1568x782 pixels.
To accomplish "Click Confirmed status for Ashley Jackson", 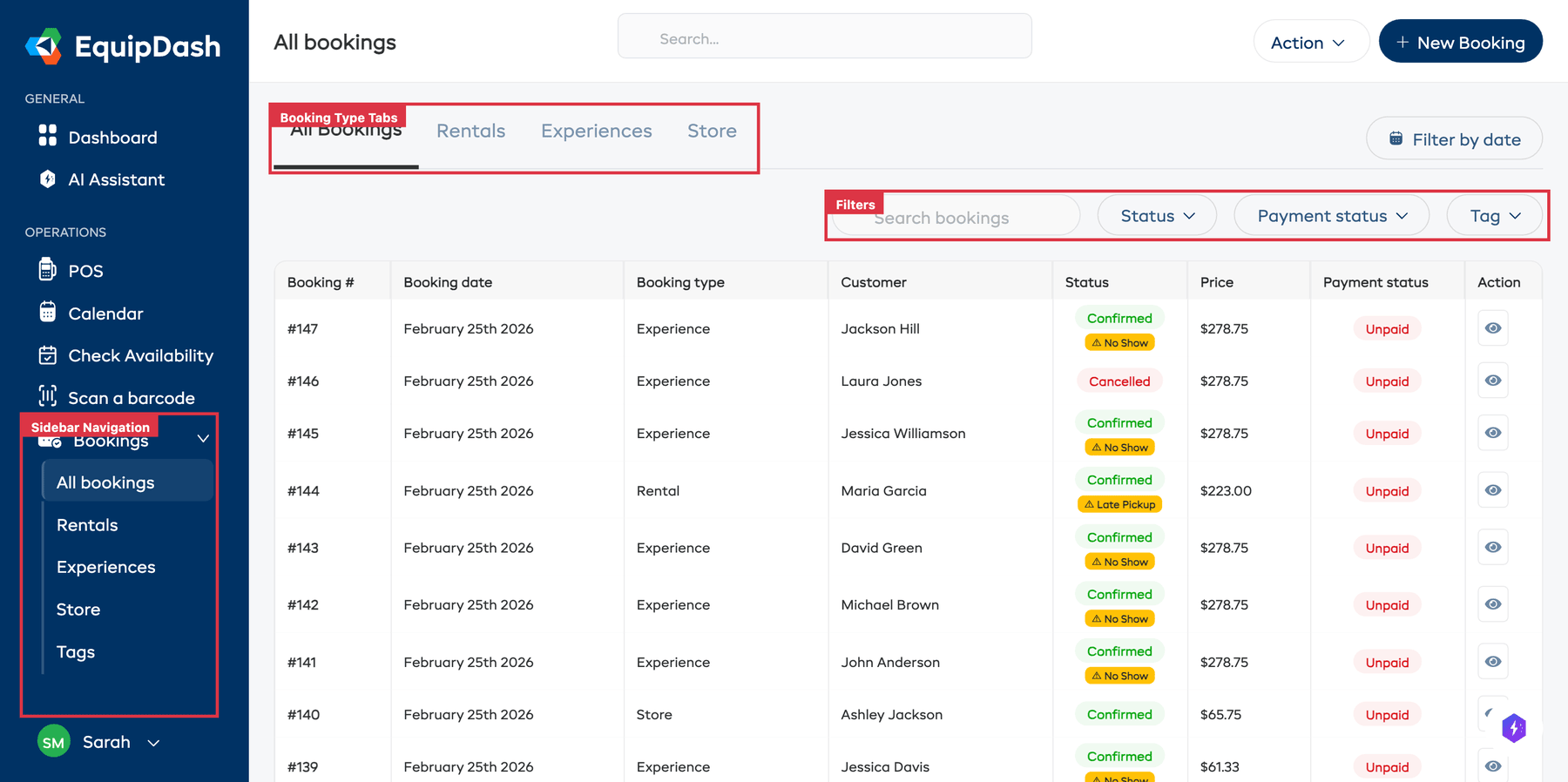I will point(1119,714).
